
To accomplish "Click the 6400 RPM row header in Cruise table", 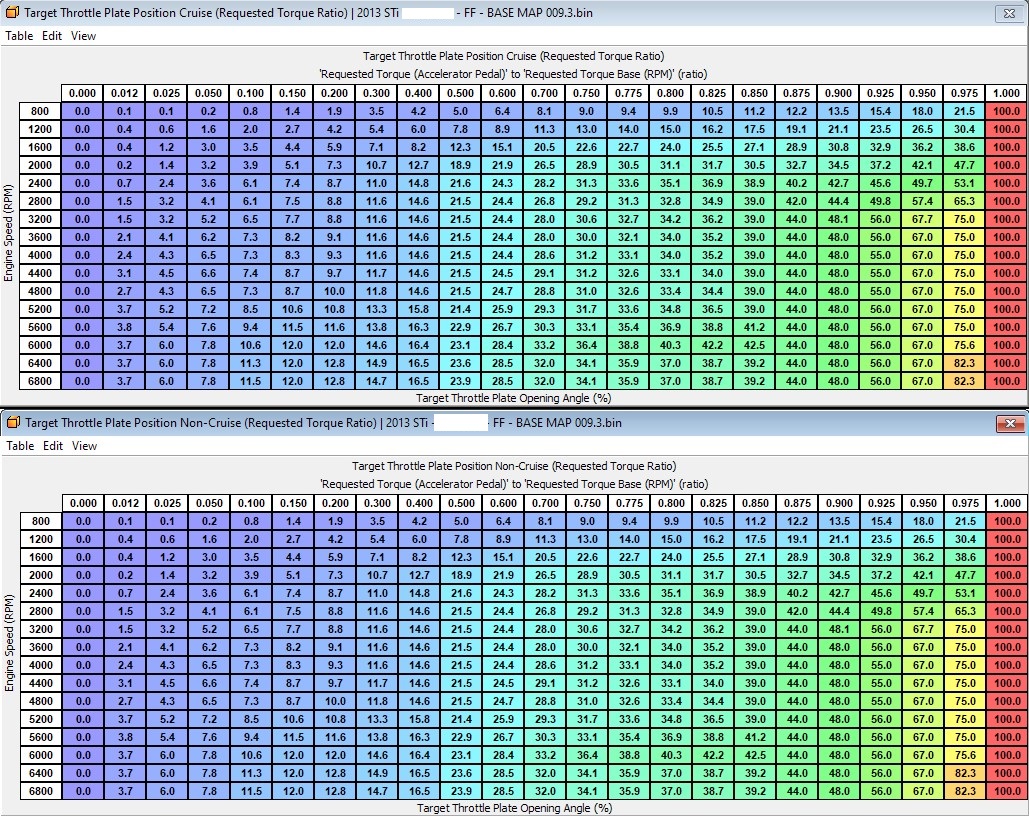I will pyautogui.click(x=40, y=363).
